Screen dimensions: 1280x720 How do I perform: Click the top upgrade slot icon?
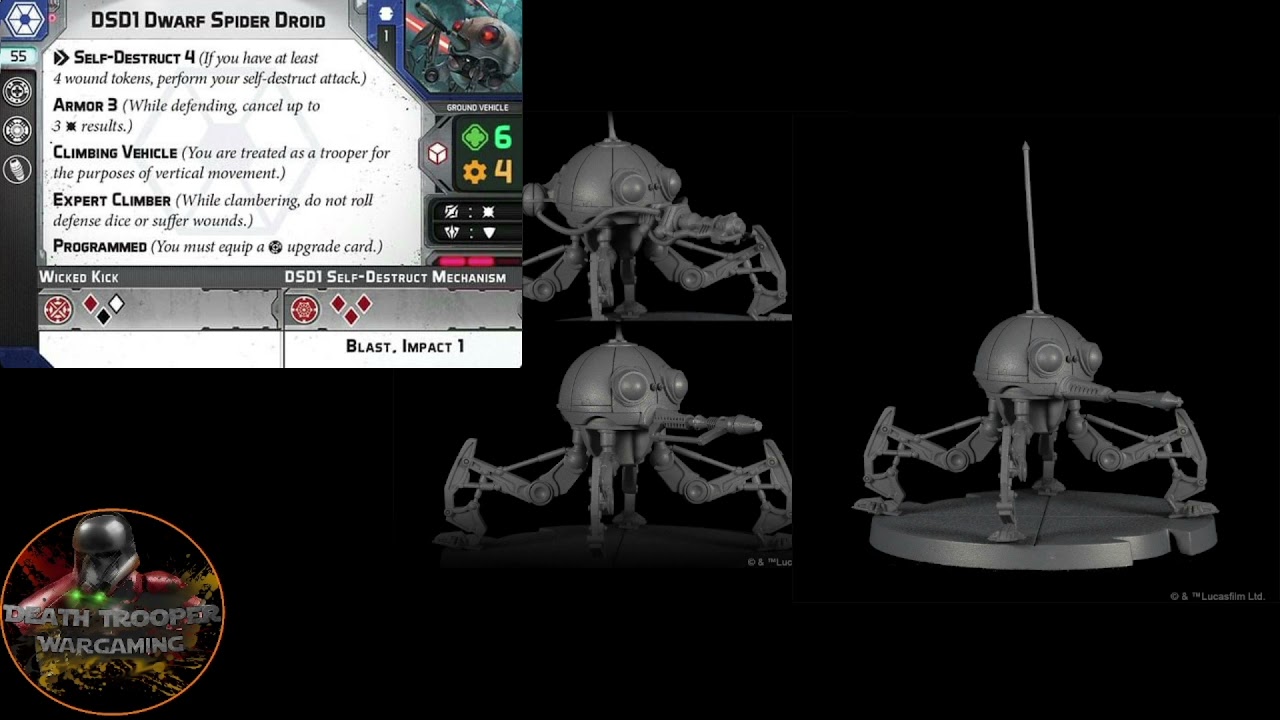click(x=18, y=91)
